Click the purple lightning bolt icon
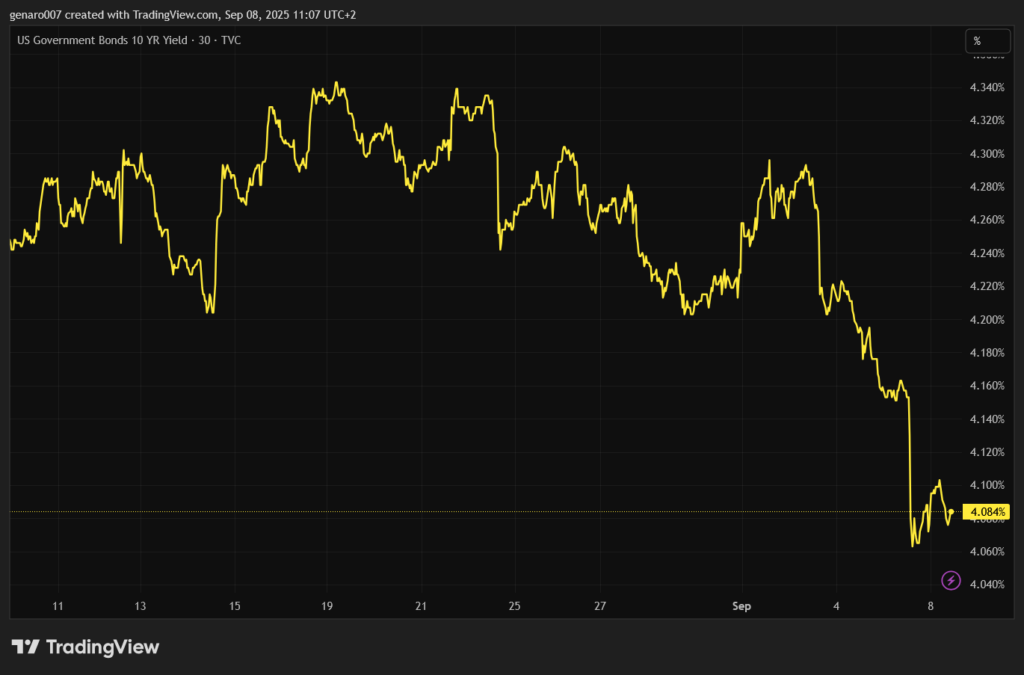 [951, 580]
